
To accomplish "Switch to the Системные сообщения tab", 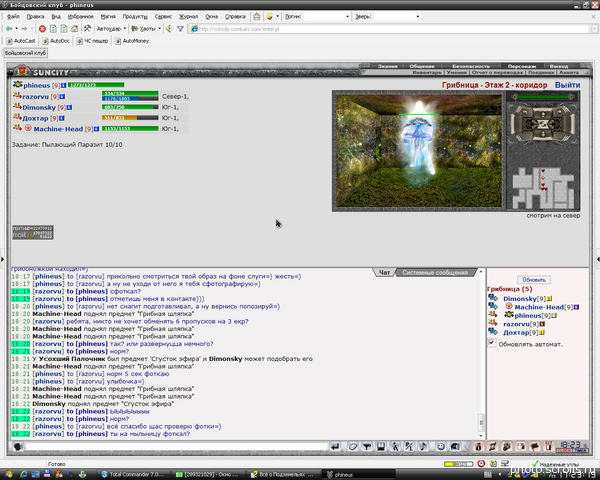I will point(435,272).
